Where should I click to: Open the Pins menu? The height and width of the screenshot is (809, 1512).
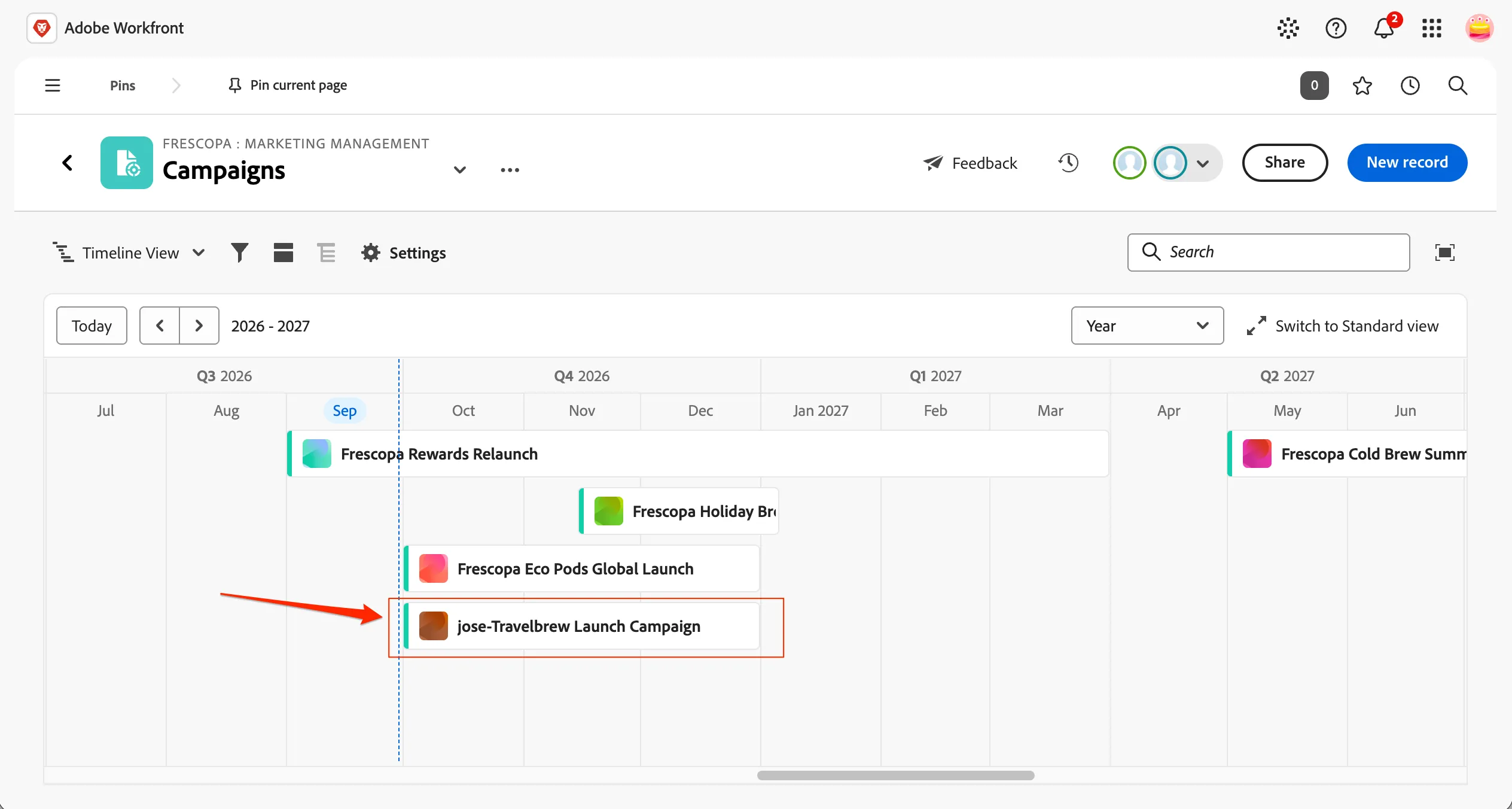[123, 86]
